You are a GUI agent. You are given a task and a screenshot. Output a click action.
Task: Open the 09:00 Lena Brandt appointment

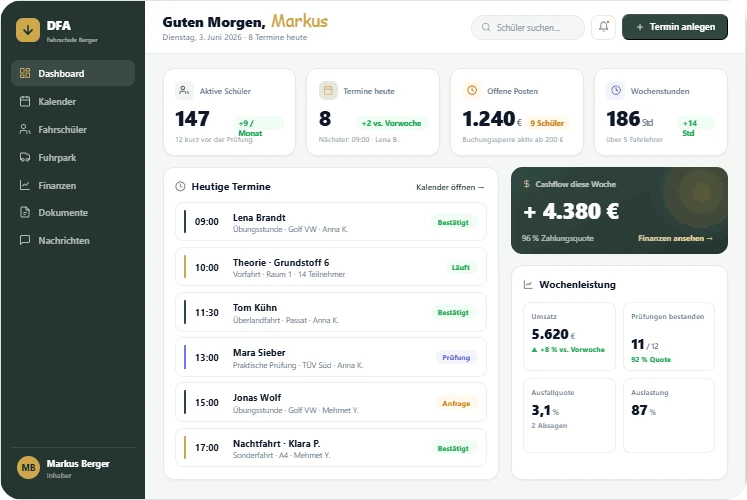tap(331, 222)
